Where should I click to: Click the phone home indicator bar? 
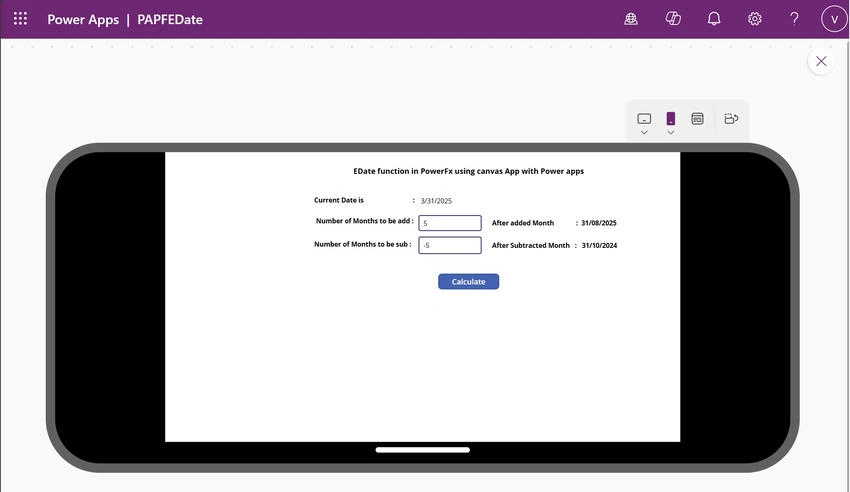pyautogui.click(x=422, y=450)
